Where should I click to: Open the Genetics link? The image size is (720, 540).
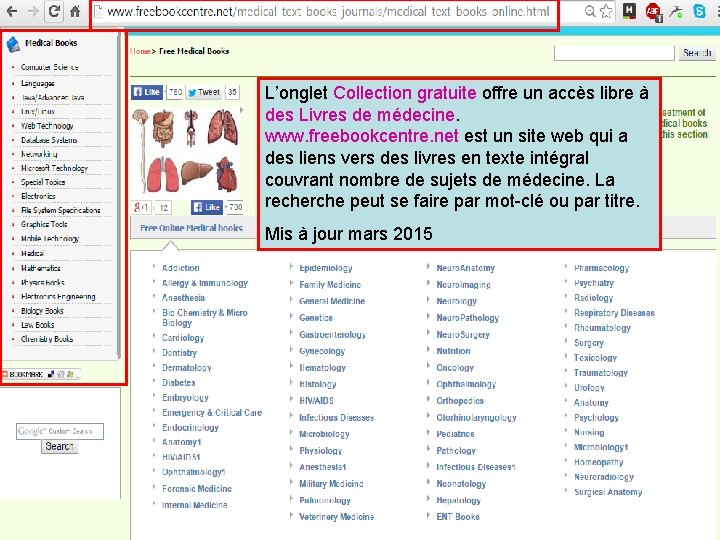[x=315, y=318]
